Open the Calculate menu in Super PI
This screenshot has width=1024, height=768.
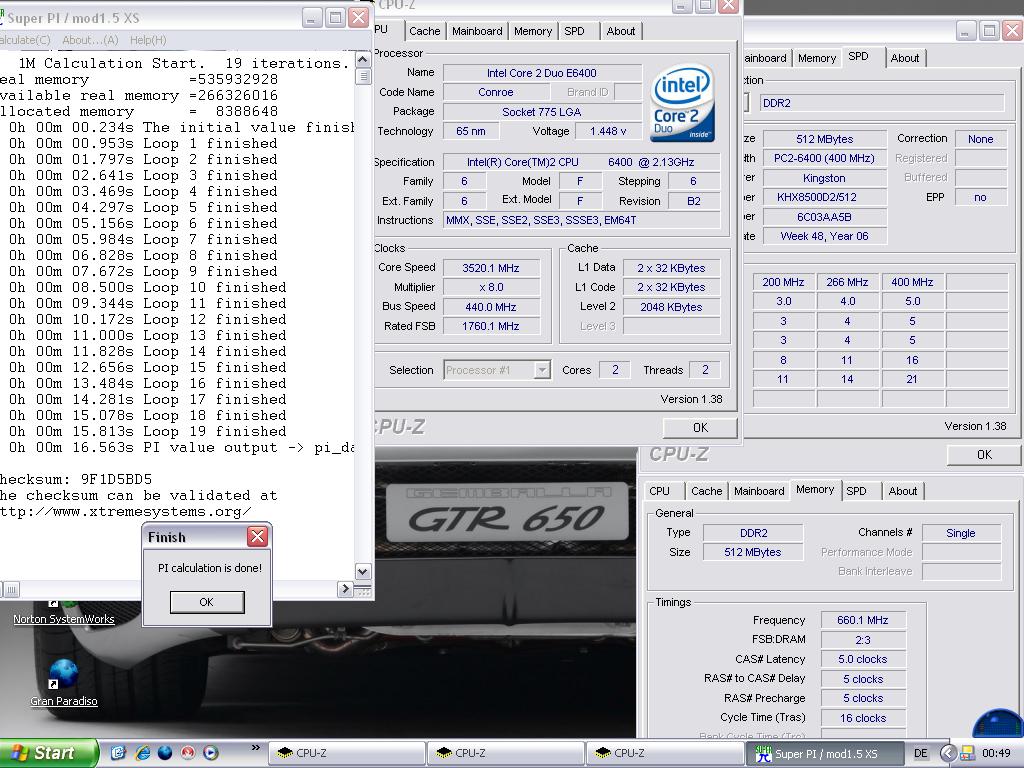pos(24,40)
